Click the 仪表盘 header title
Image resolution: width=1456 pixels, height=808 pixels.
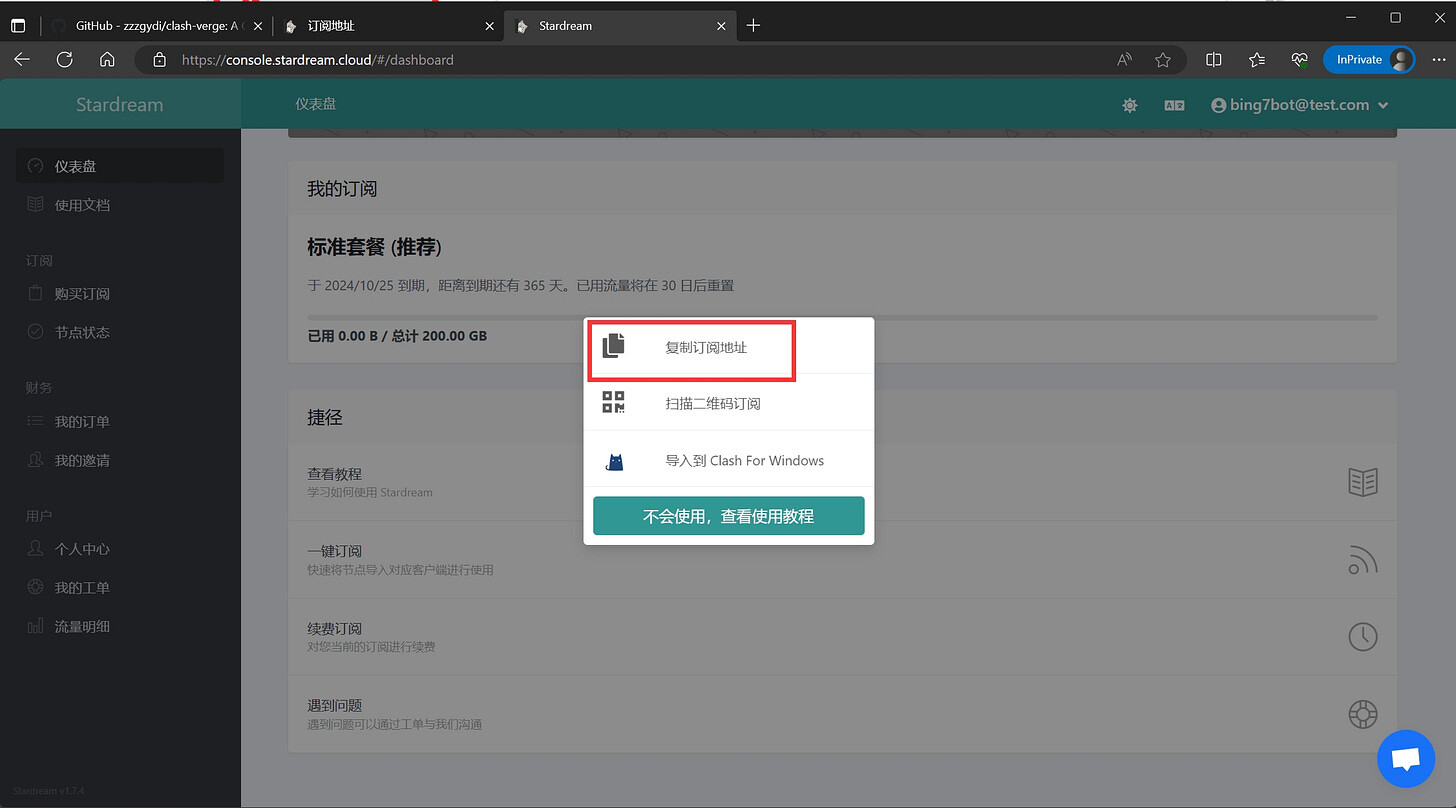tap(316, 104)
